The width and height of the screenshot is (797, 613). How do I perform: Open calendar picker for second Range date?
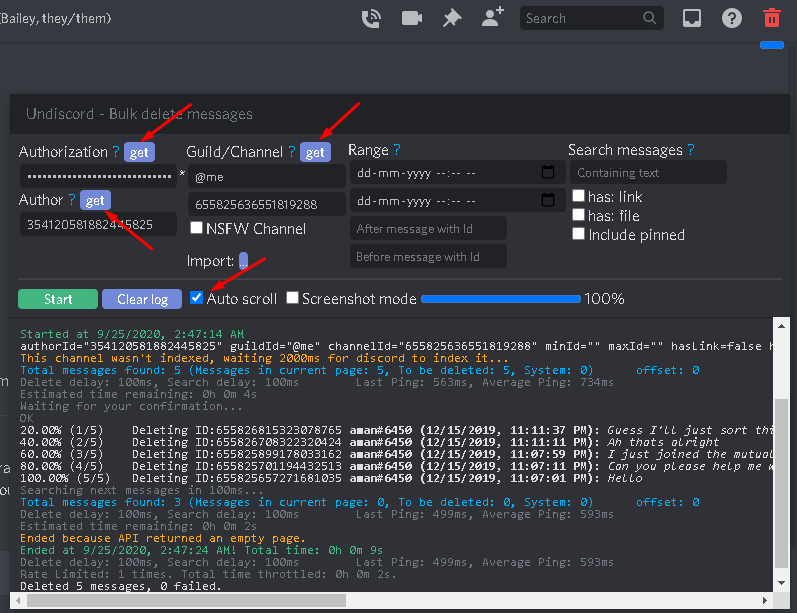tap(548, 200)
